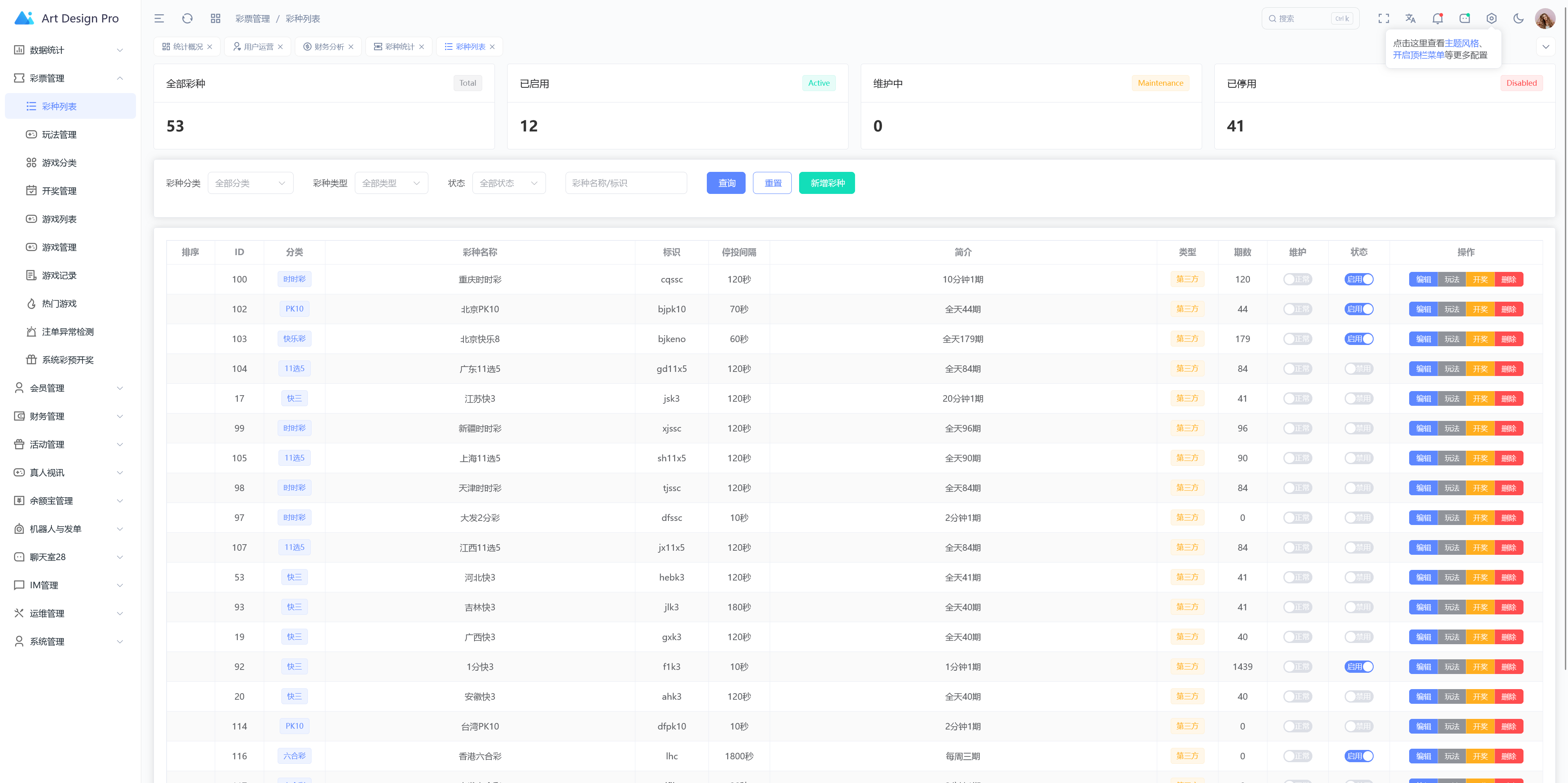This screenshot has height=783, width=1568.
Task: Switch to the 财务分析 tab
Action: click(329, 47)
